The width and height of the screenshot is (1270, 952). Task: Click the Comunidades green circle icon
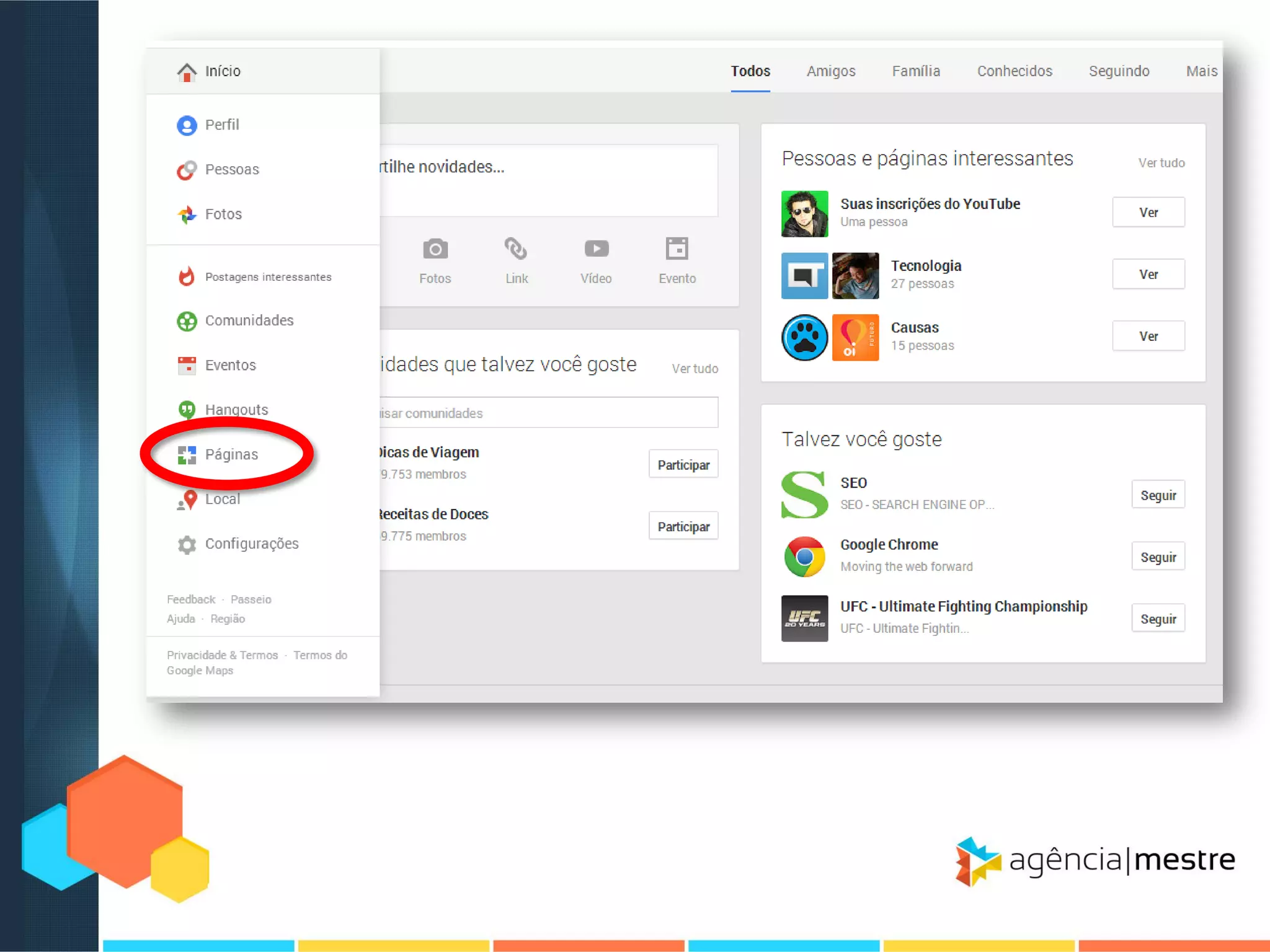coord(187,321)
